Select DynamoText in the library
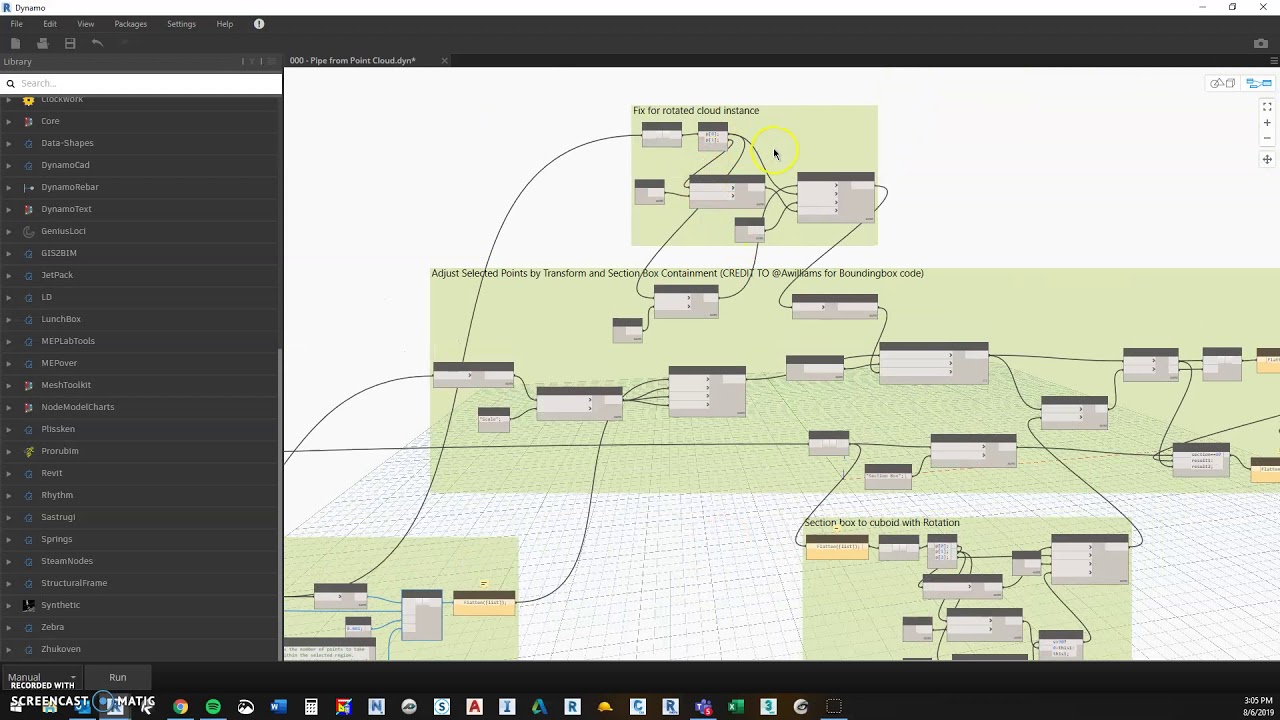The width and height of the screenshot is (1280, 720). tap(66, 209)
